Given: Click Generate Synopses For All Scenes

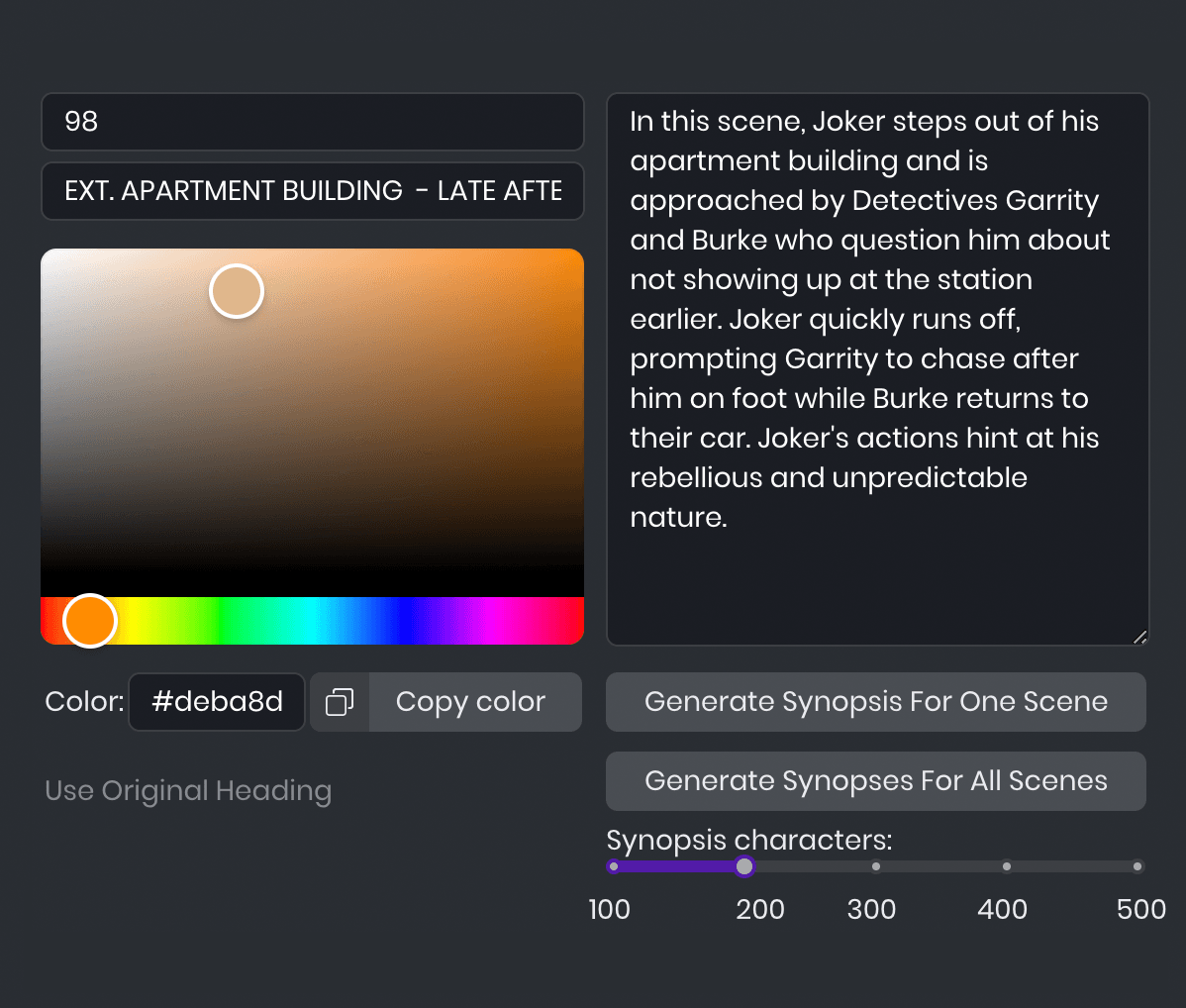Looking at the screenshot, I should click(875, 780).
